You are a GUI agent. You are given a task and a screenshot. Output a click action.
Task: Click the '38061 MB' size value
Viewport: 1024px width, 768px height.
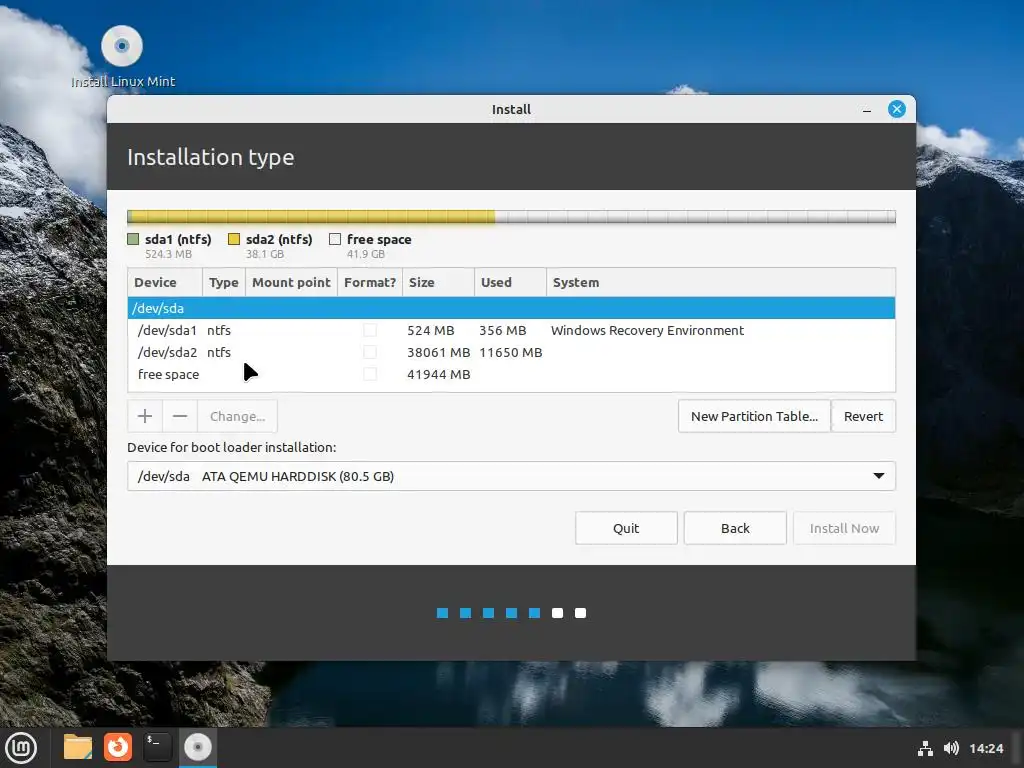point(438,353)
